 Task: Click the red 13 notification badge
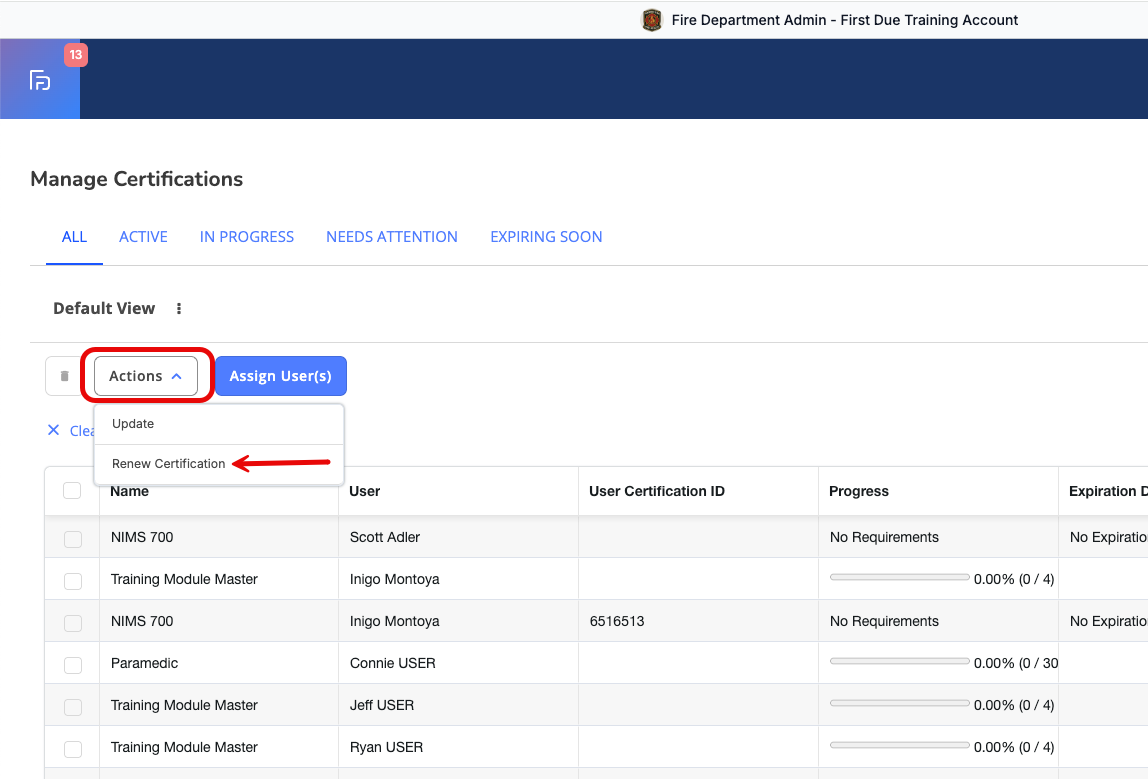[x=76, y=55]
